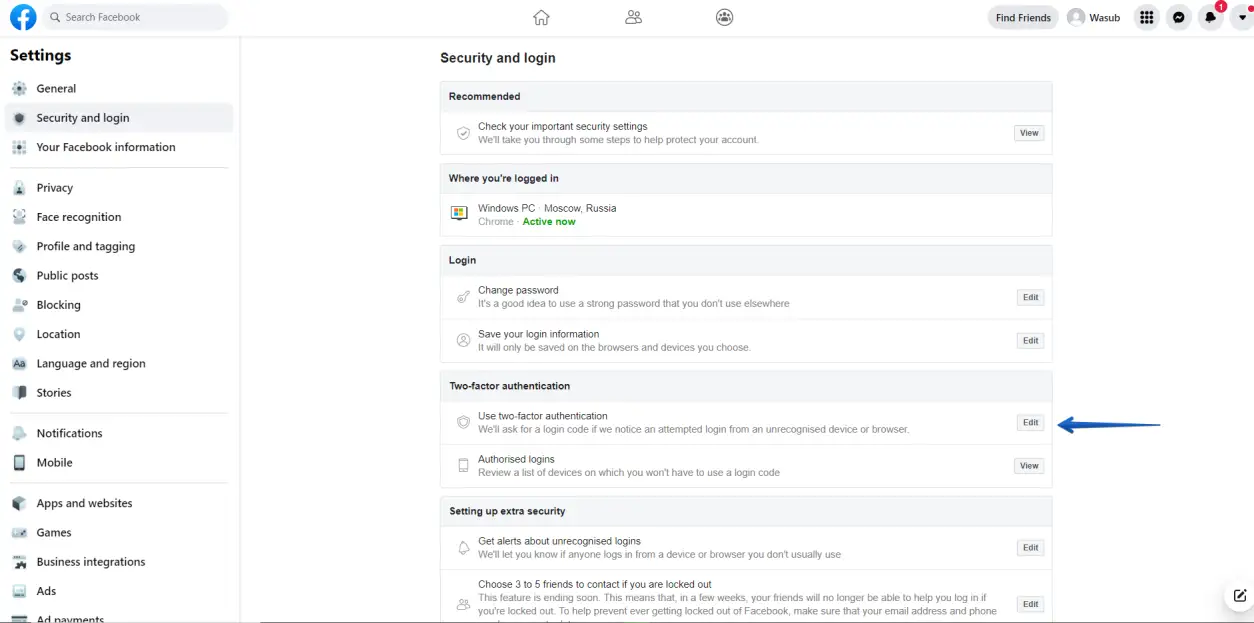Open Face recognition settings
1254x623 pixels.
(x=78, y=217)
